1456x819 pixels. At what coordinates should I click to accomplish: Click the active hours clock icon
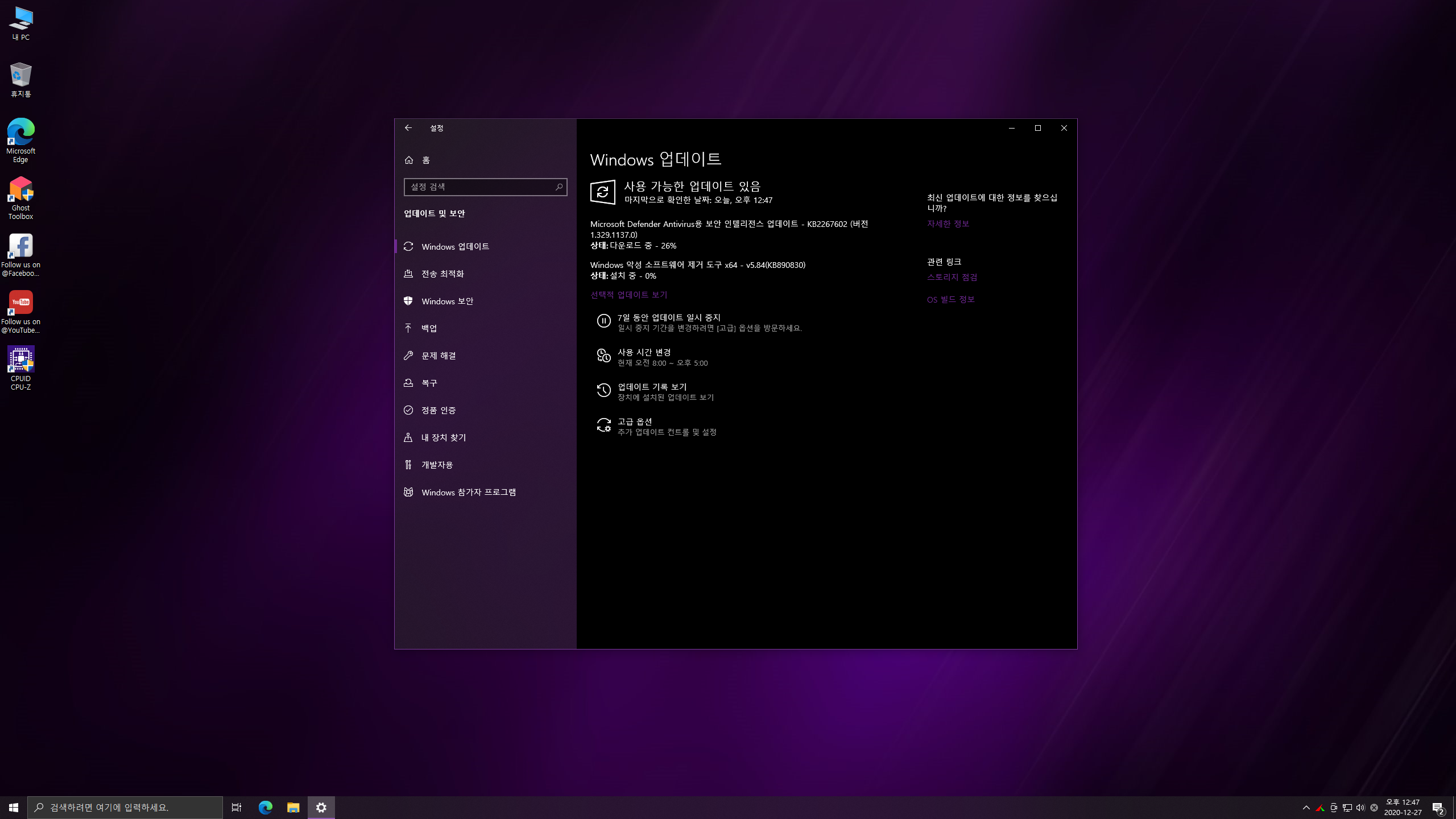tap(603, 356)
